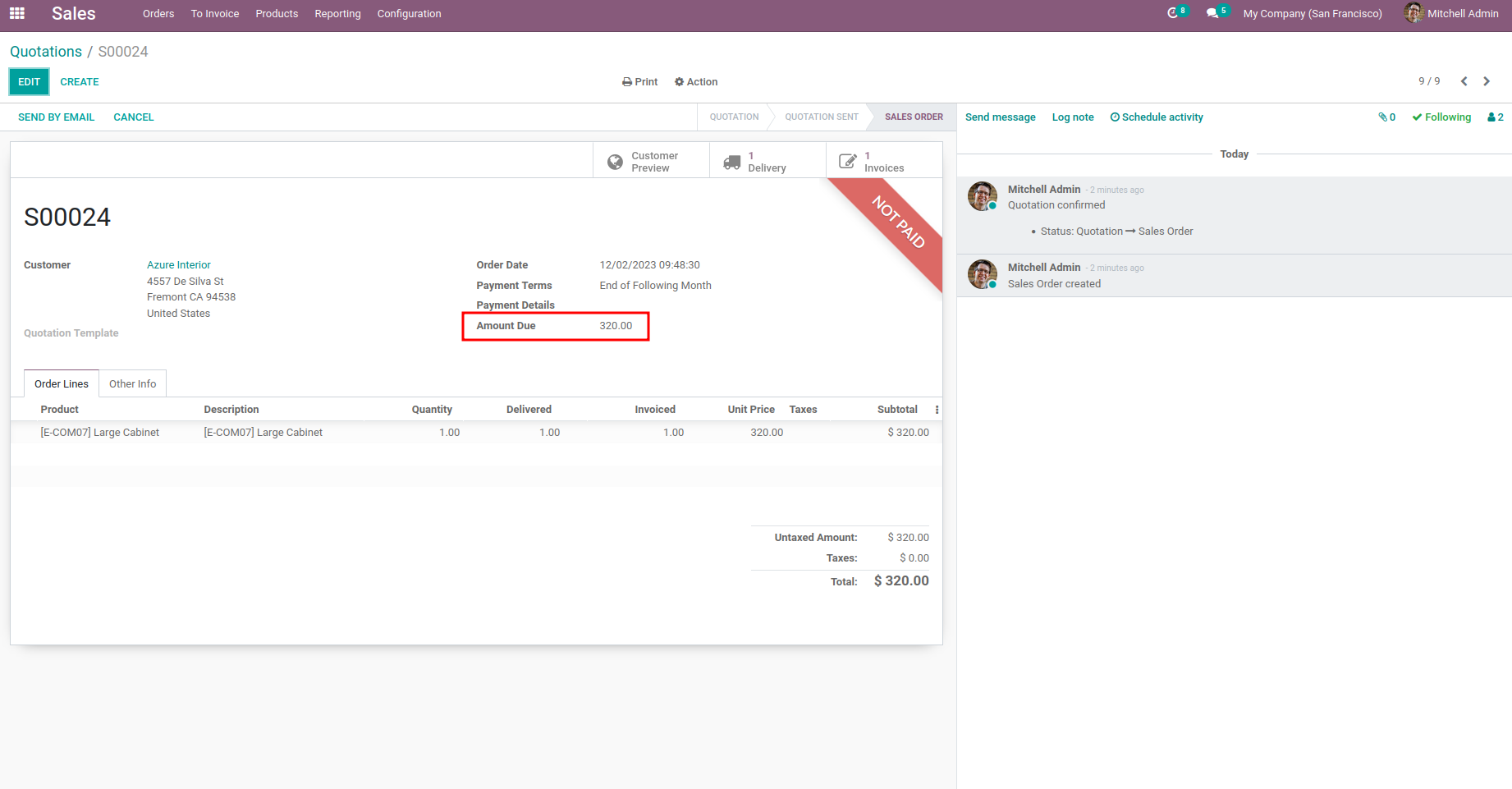This screenshot has width=1512, height=789.
Task: Go to Quotations breadcrumb
Action: (x=46, y=52)
